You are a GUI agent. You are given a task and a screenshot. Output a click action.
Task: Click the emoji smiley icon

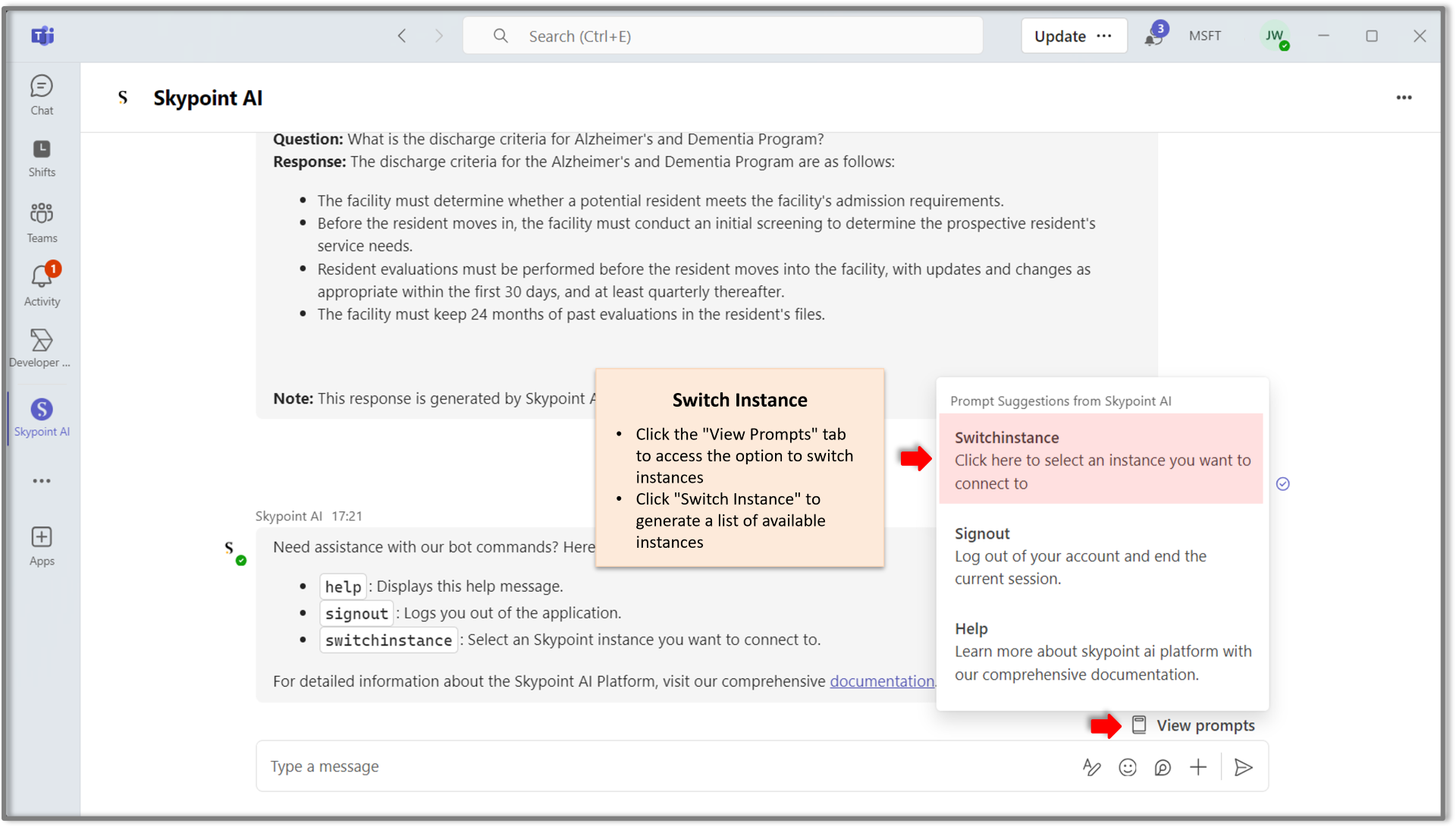tap(1128, 767)
